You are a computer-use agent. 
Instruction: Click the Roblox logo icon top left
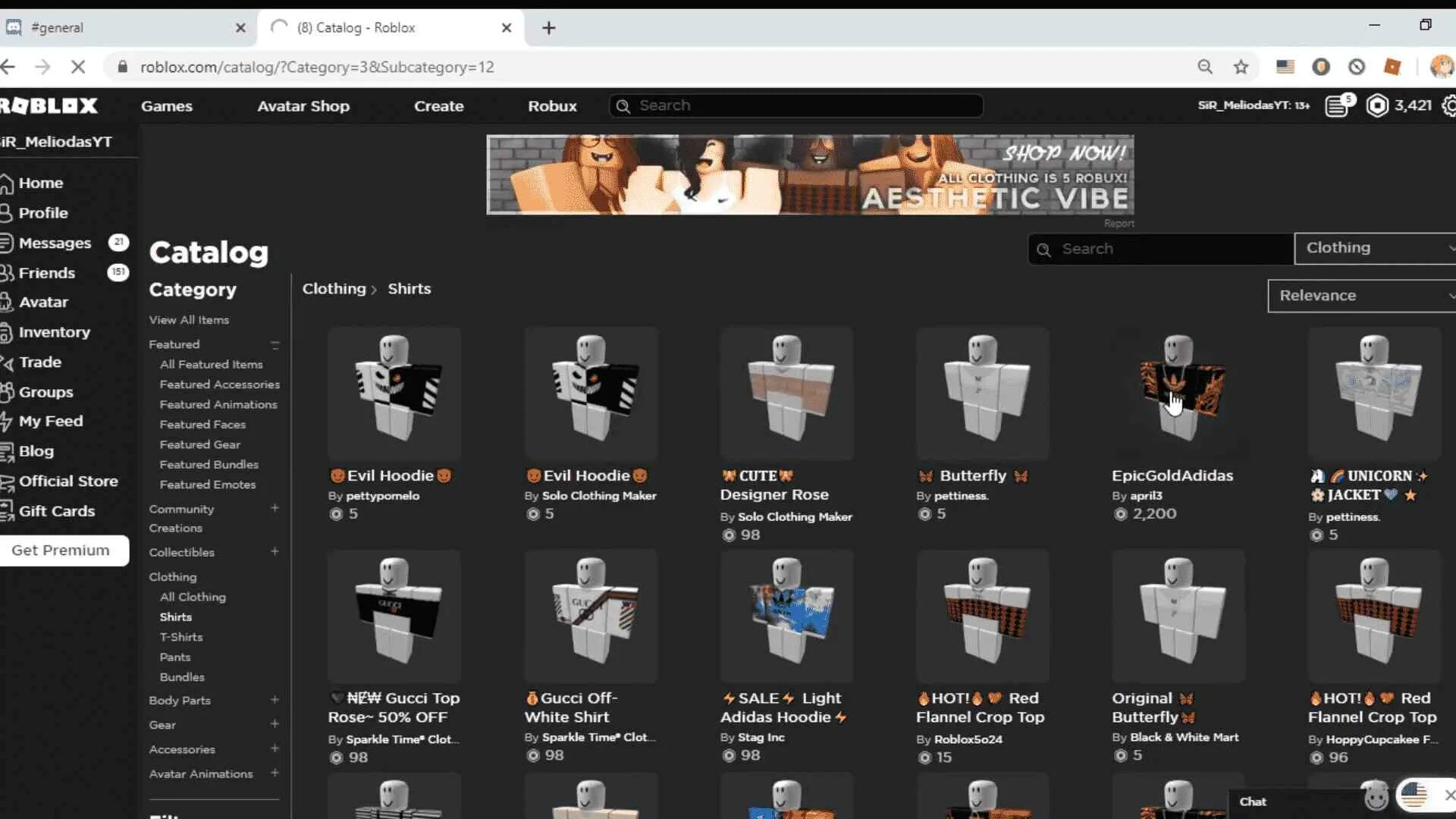(51, 105)
